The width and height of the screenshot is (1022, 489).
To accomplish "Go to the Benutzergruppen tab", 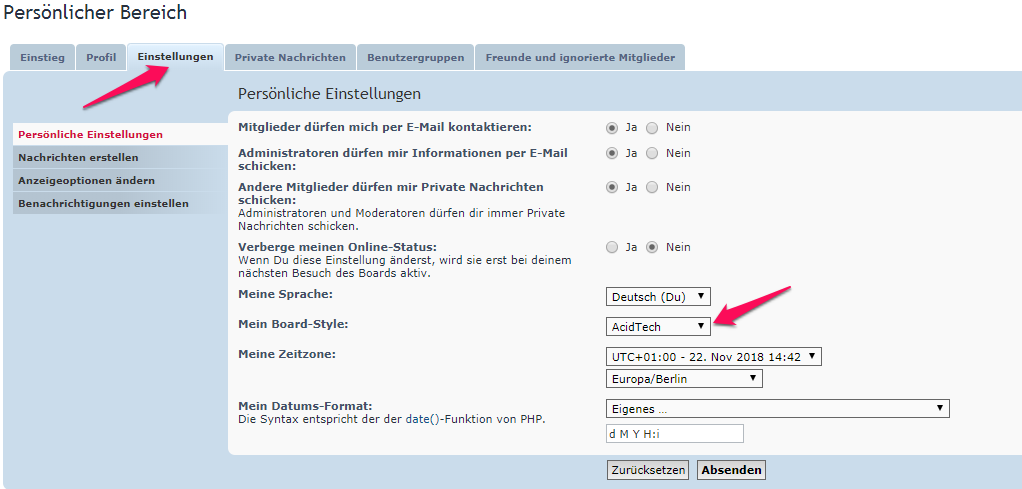I will pos(415,58).
